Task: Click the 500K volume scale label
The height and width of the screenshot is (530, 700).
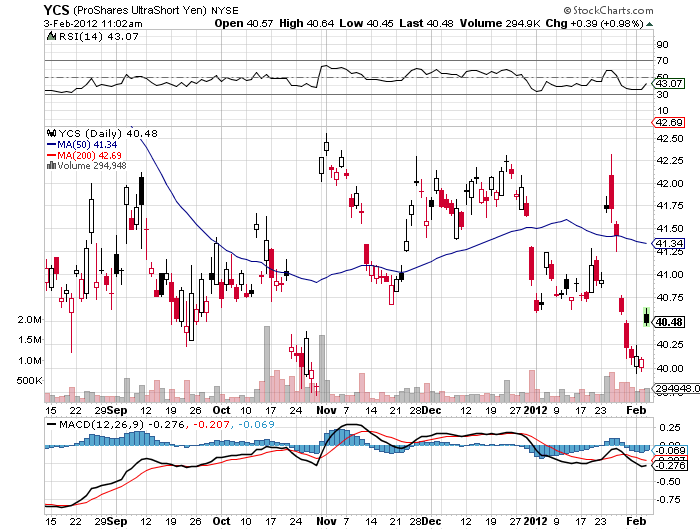Action: [29, 380]
